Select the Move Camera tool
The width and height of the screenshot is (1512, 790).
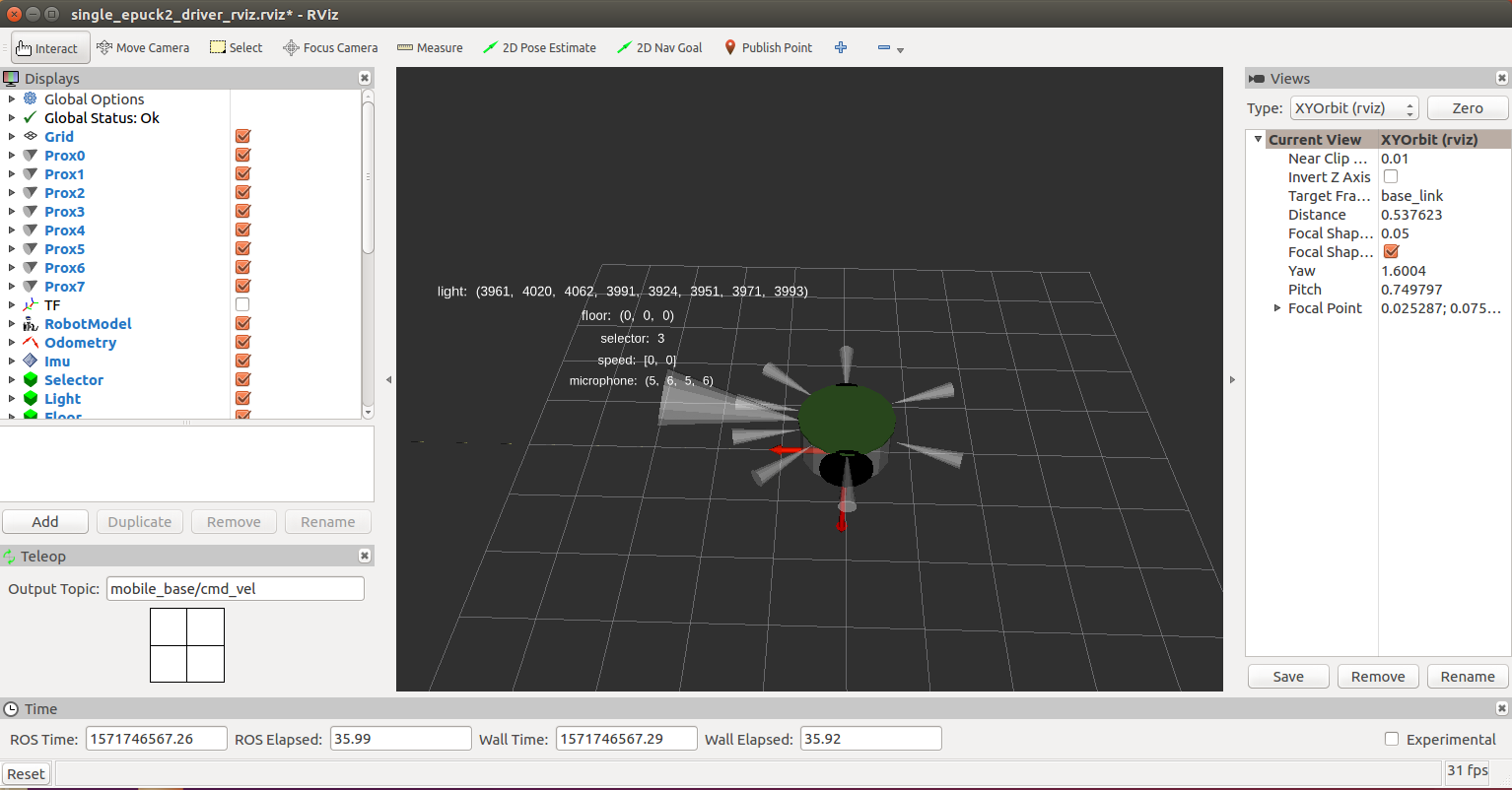pos(143,47)
